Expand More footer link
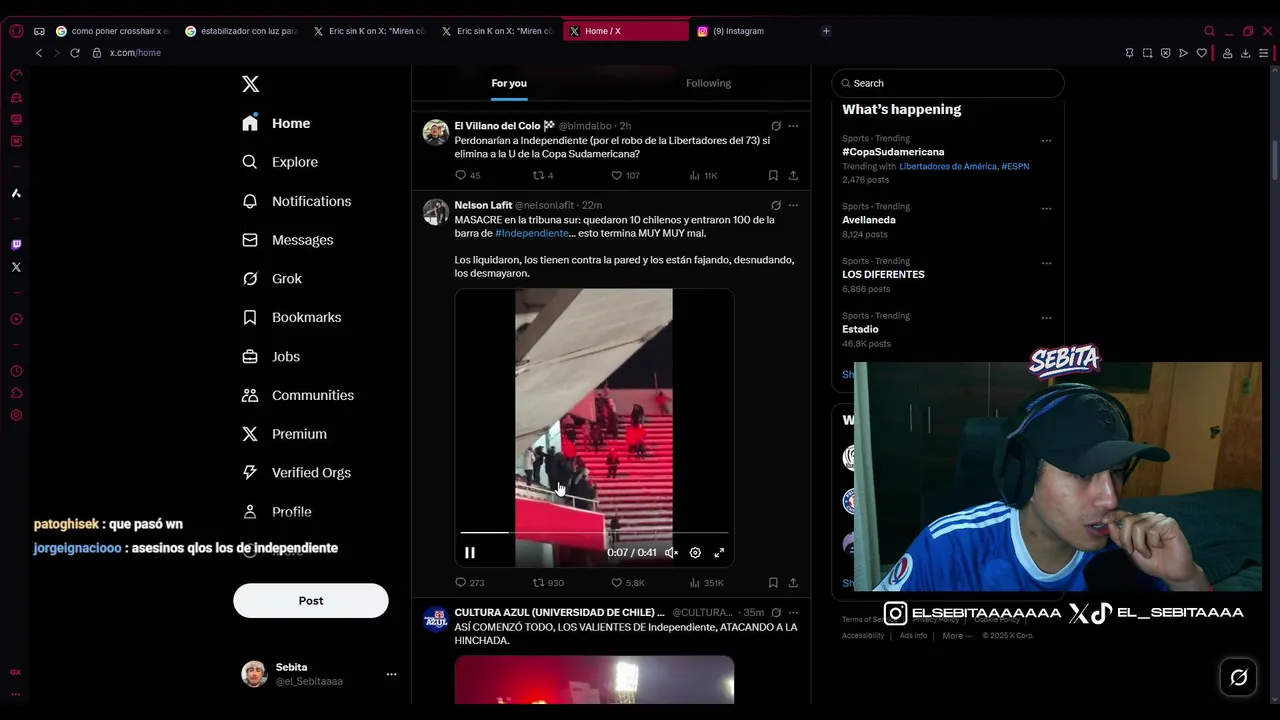Image resolution: width=1280 pixels, height=720 pixels. (957, 636)
